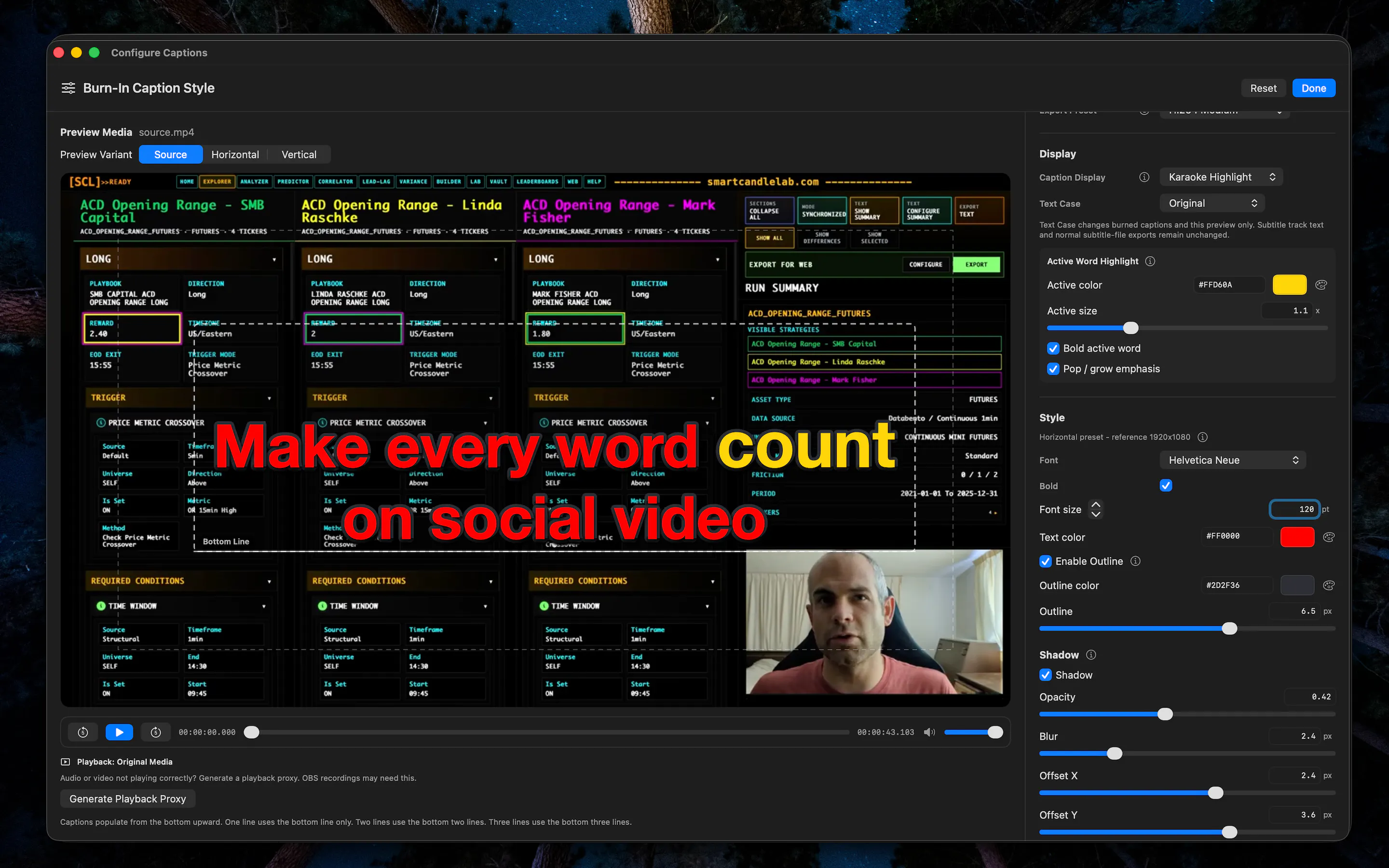The height and width of the screenshot is (868, 1389).
Task: Select the Vertical preview variant
Action: point(299,154)
